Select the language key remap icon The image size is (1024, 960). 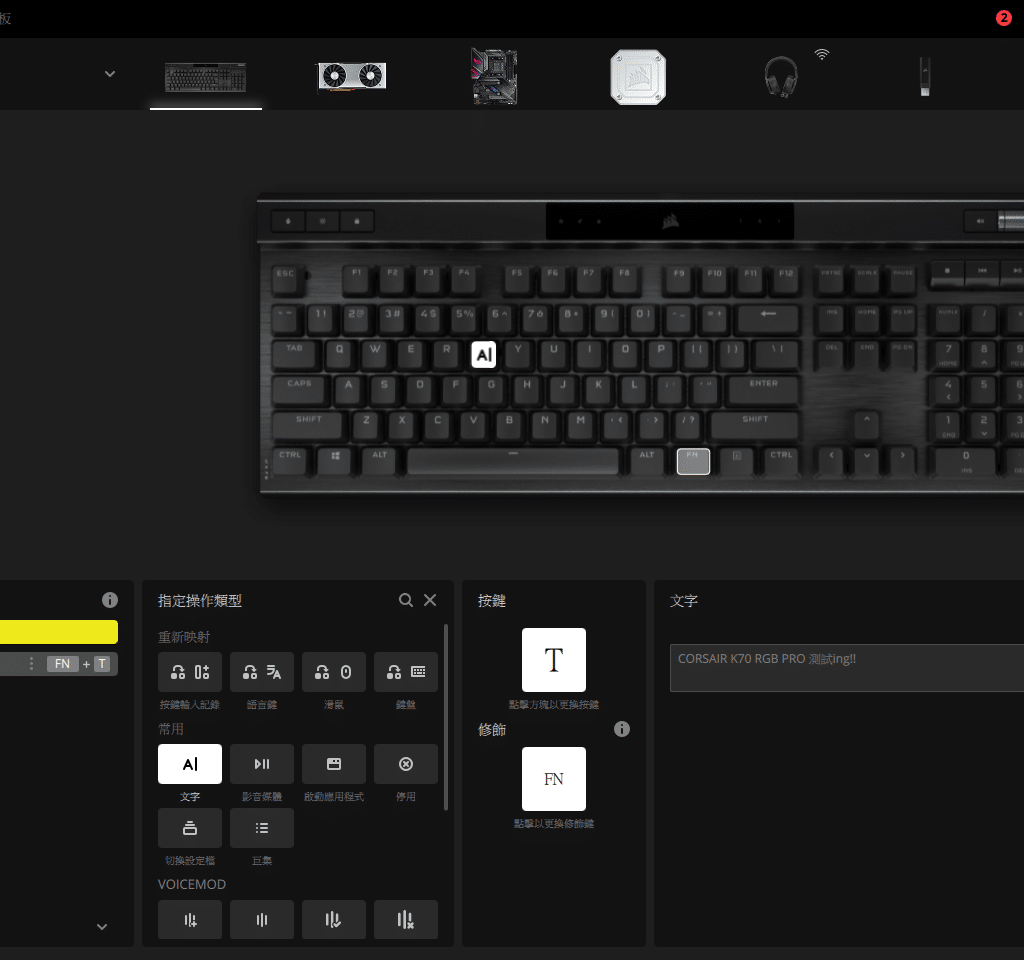(x=261, y=672)
